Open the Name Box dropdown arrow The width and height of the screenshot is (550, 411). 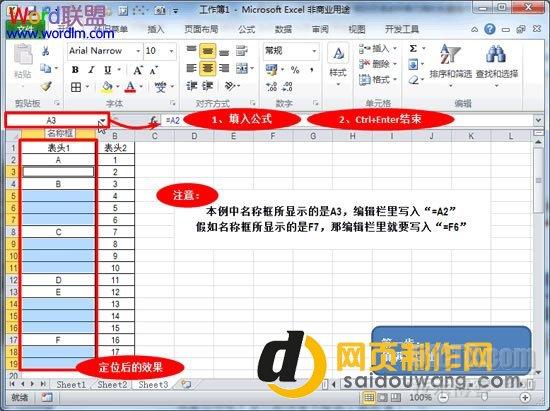tap(102, 121)
